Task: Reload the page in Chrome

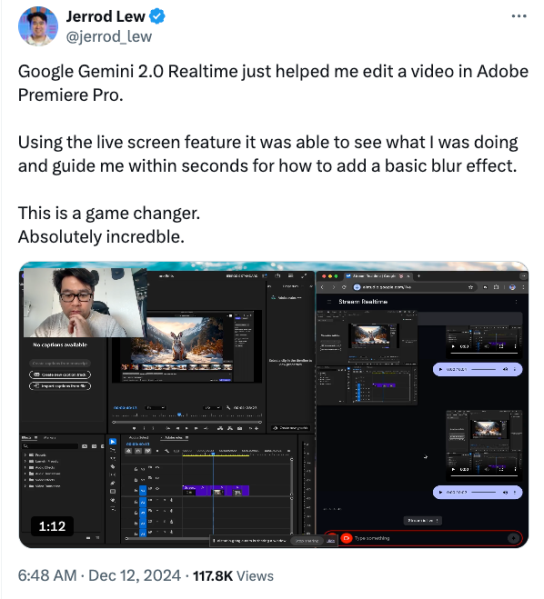Action: (x=344, y=287)
